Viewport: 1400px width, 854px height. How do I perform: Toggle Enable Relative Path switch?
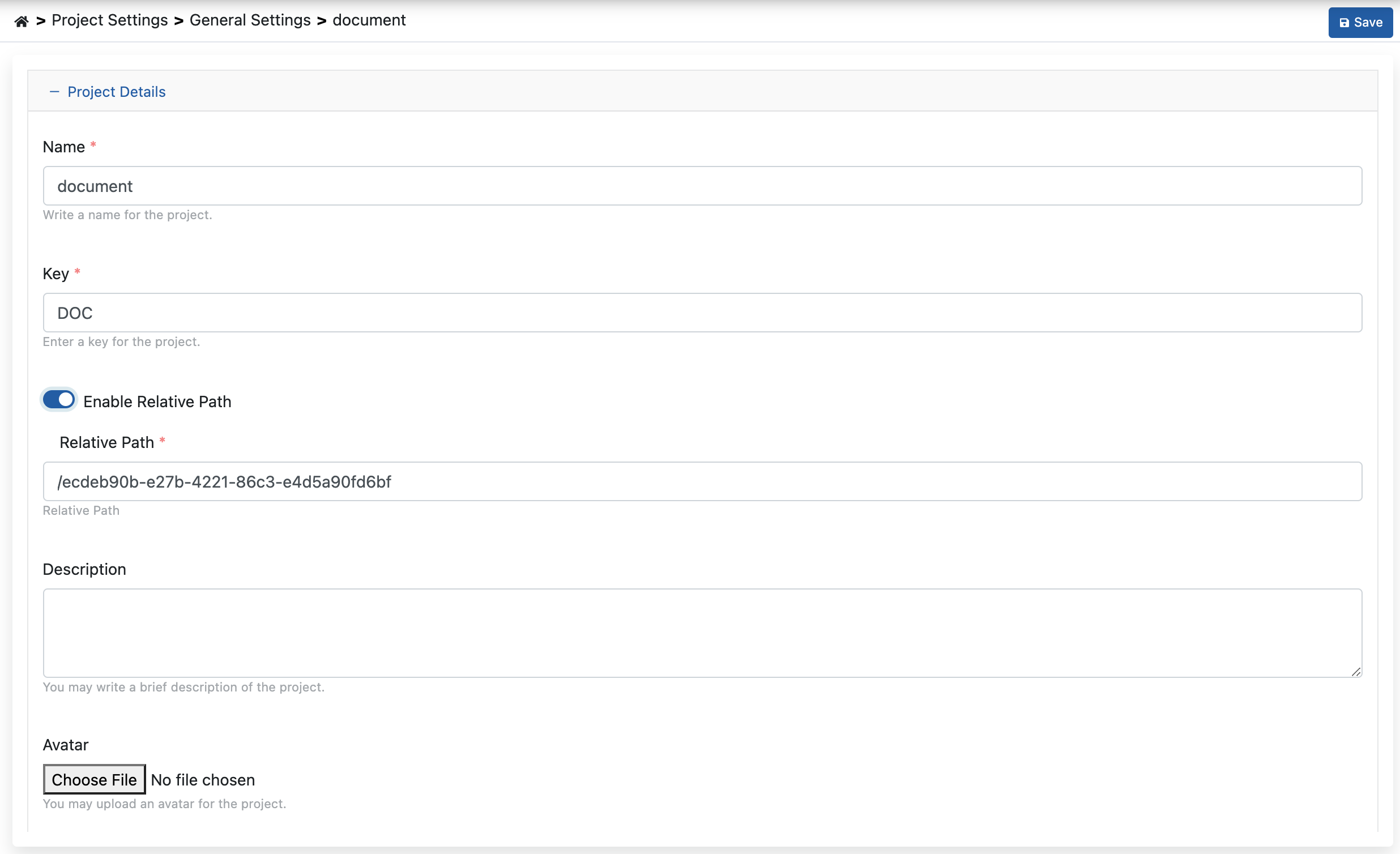pyautogui.click(x=59, y=400)
